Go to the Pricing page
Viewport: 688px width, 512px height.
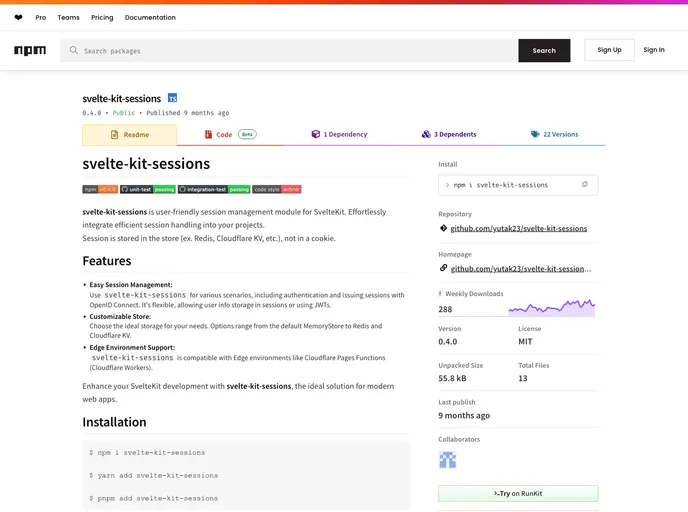(x=102, y=18)
